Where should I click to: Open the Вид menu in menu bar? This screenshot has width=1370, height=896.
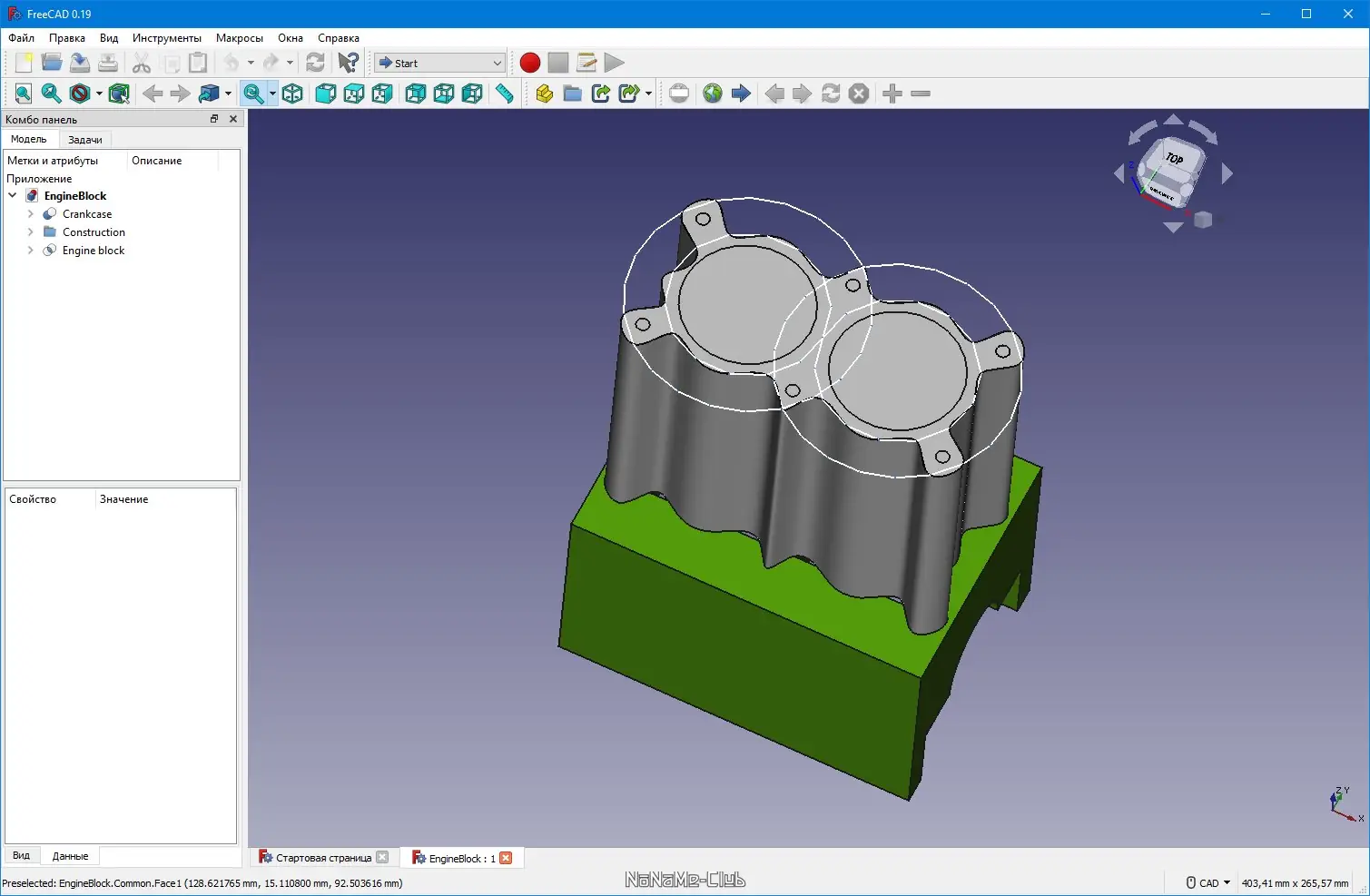point(109,38)
